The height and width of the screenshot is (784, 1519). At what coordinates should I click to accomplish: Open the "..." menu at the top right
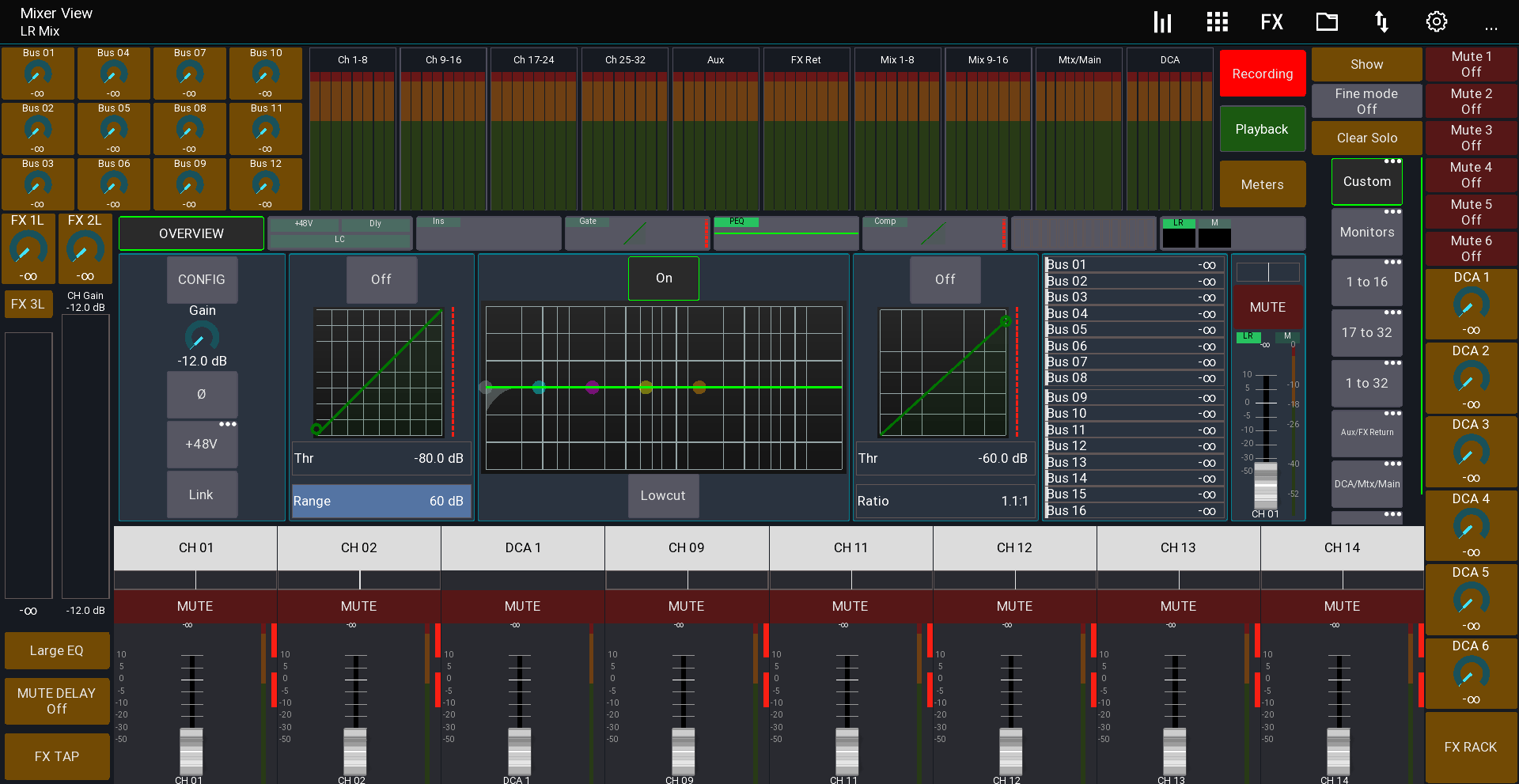[1491, 28]
